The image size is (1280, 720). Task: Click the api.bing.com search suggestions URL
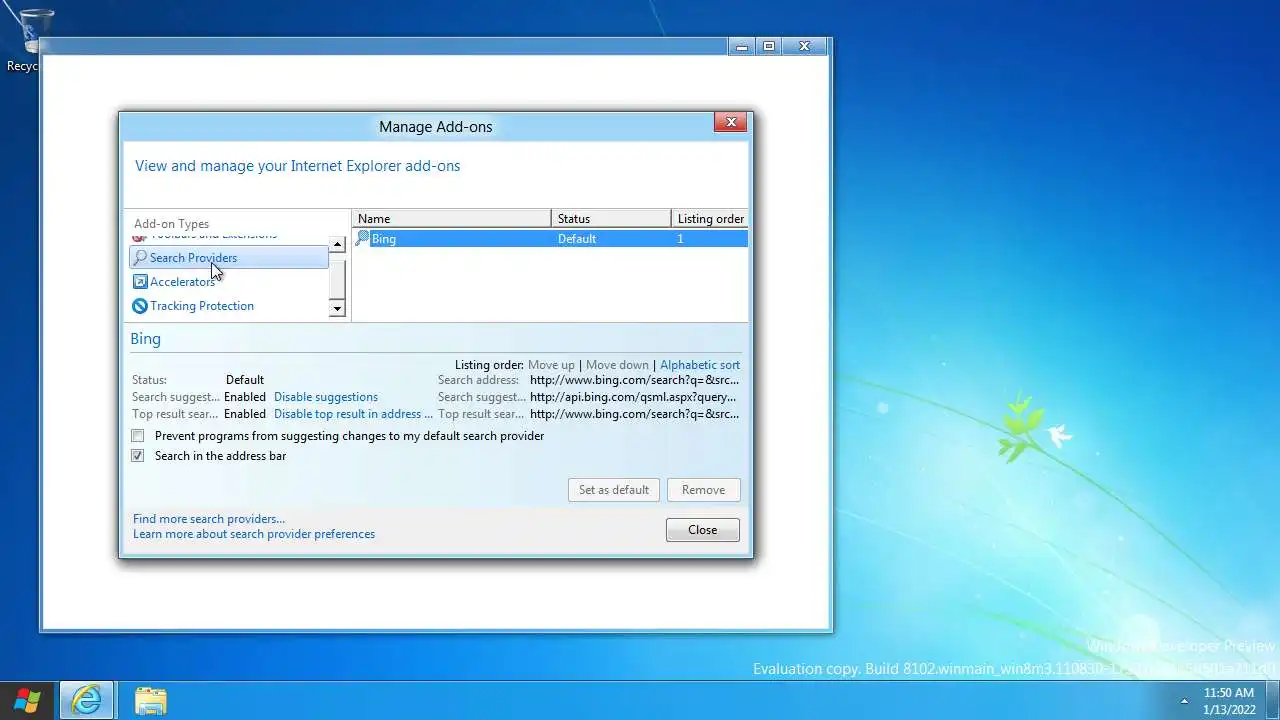(x=633, y=397)
